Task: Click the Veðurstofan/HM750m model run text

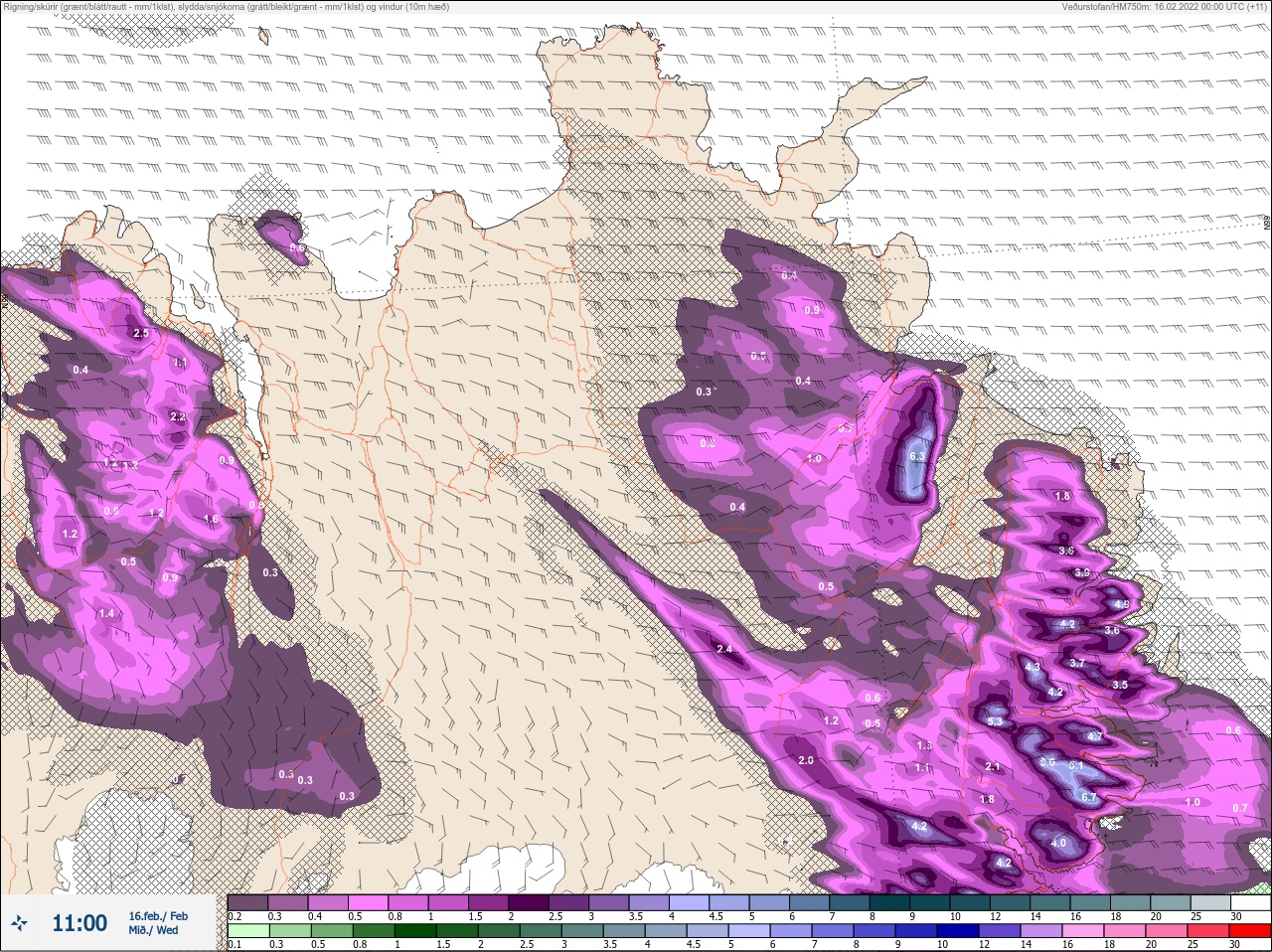Action: pos(1163,6)
